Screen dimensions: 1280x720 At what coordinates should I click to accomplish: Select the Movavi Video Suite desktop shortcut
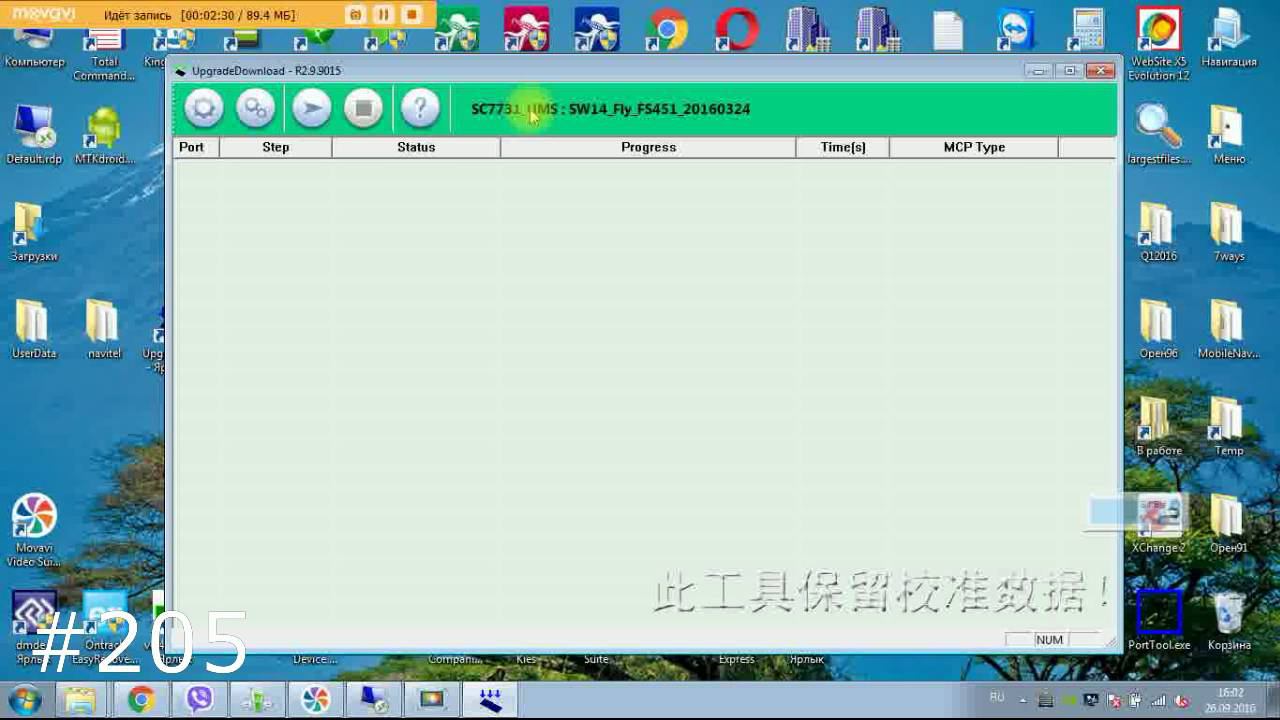click(34, 530)
